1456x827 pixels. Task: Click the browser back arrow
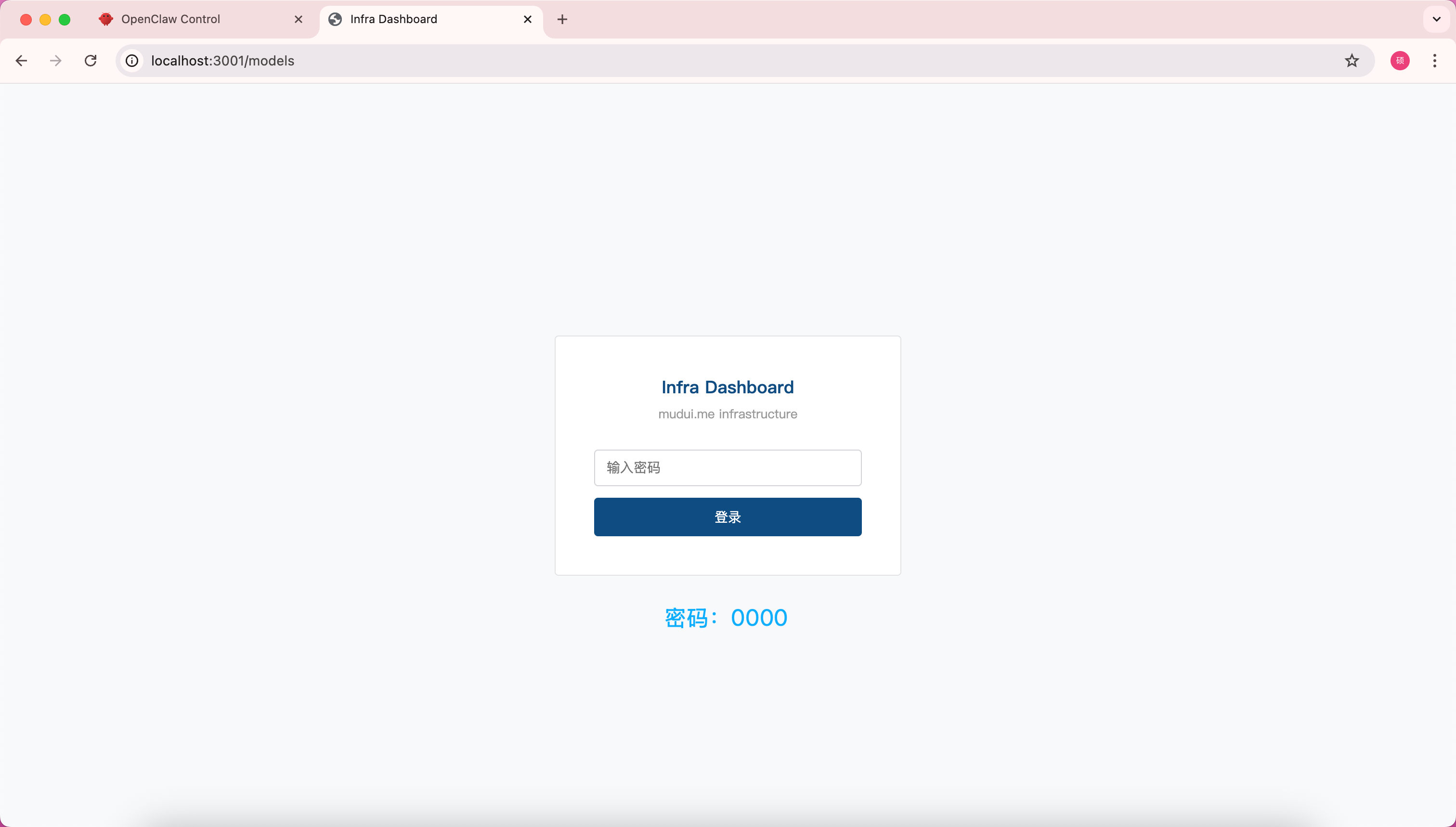coord(22,61)
